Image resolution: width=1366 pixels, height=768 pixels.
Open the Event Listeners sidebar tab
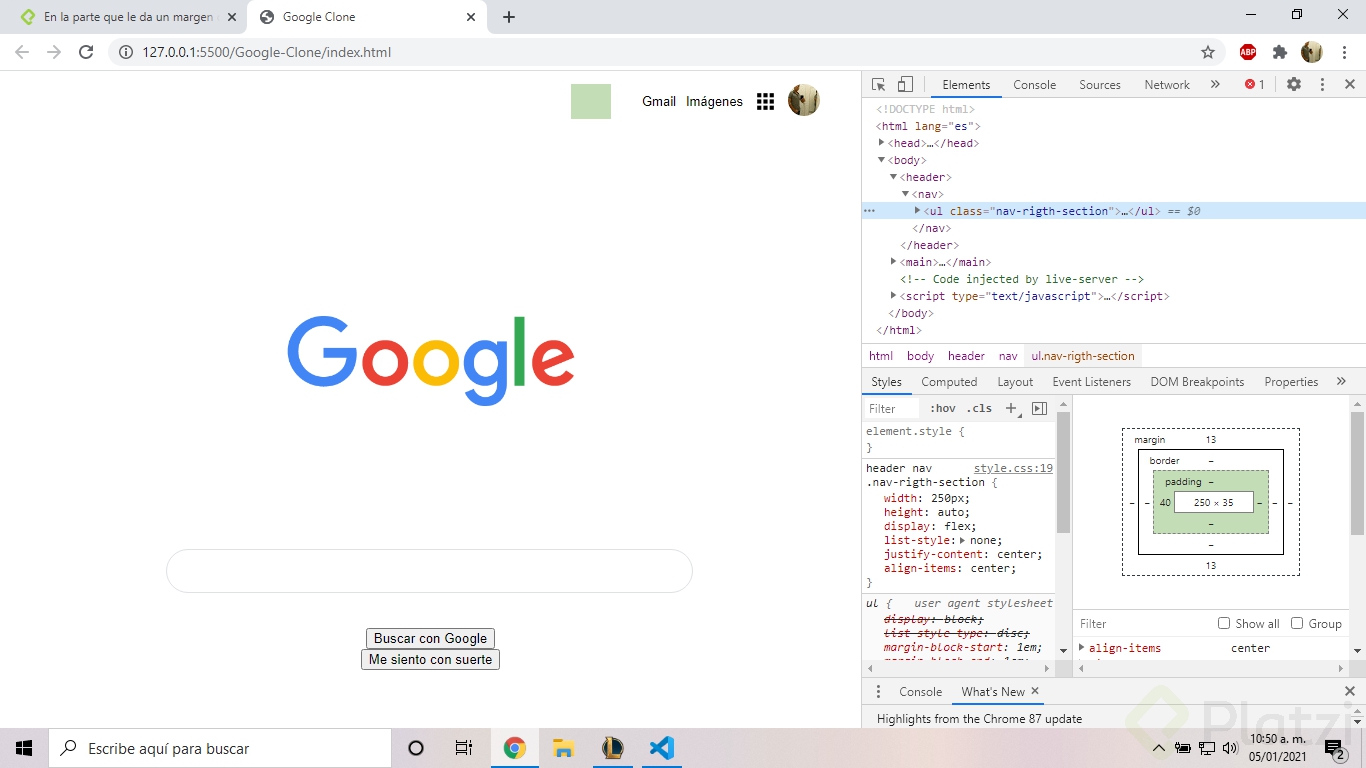pos(1091,382)
